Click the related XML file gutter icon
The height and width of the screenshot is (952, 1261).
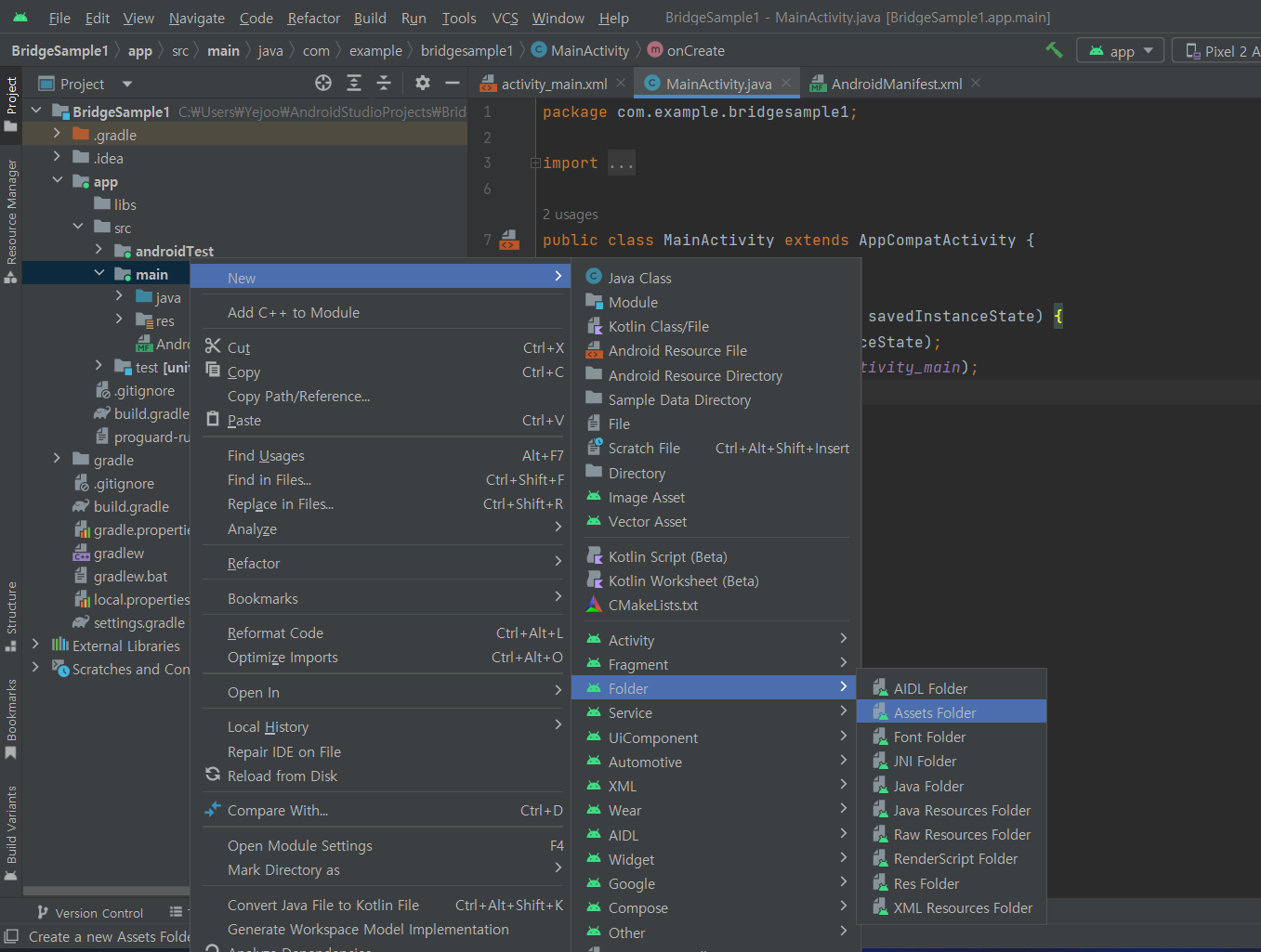[x=509, y=241]
